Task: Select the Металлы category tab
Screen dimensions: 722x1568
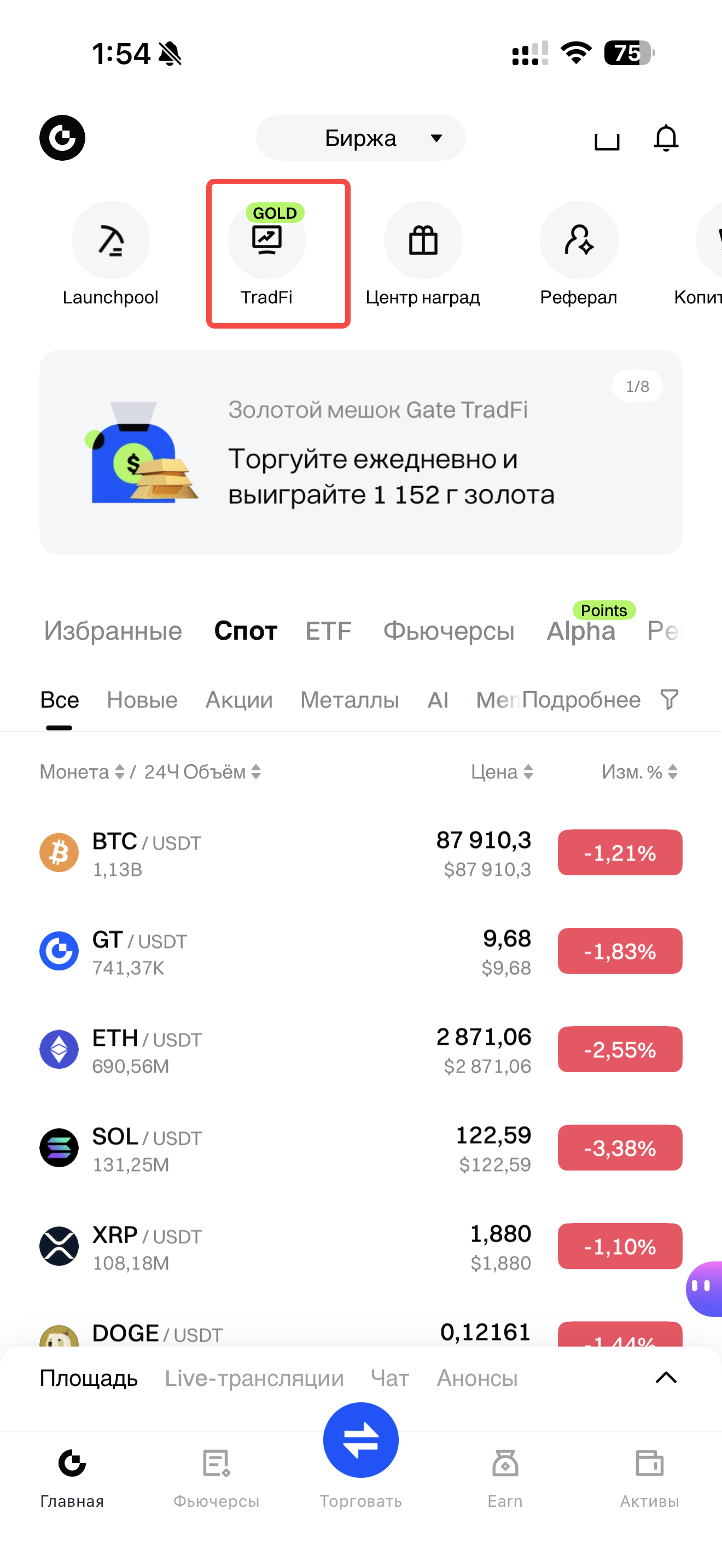Action: 350,700
